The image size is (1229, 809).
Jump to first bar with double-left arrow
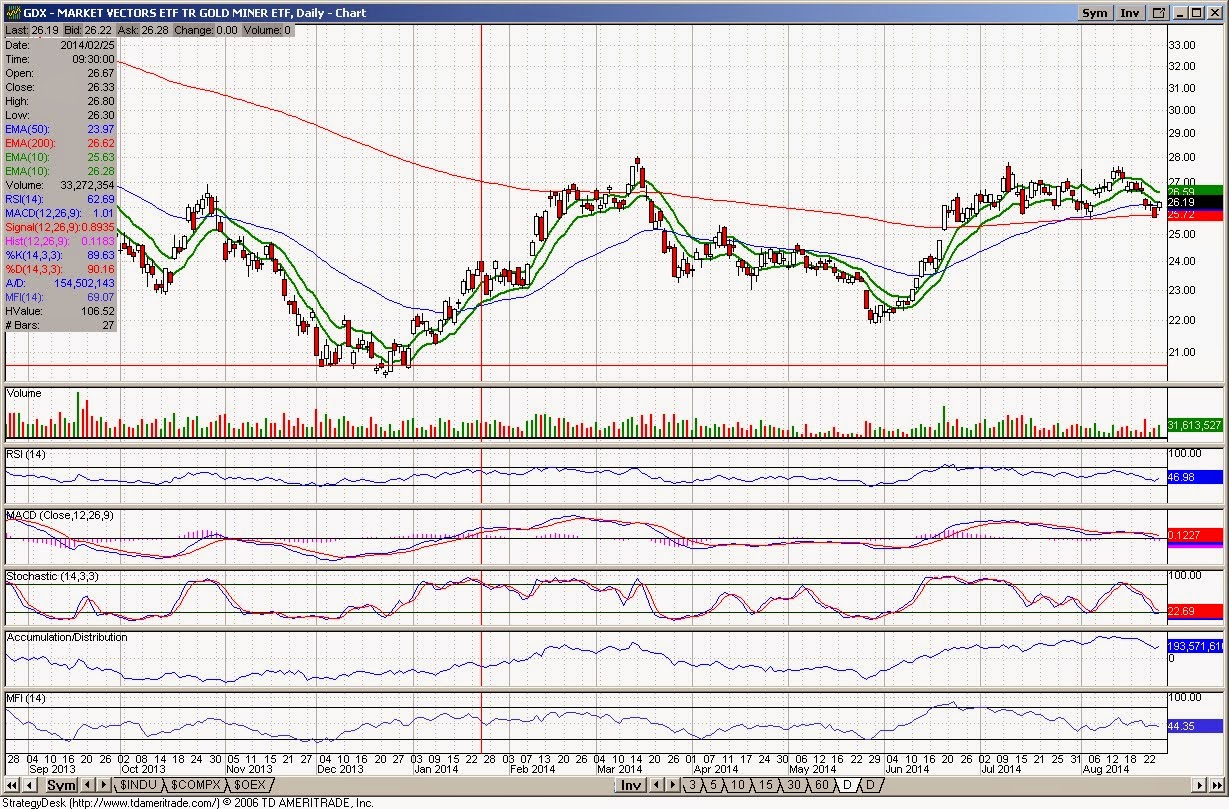[x=11, y=785]
